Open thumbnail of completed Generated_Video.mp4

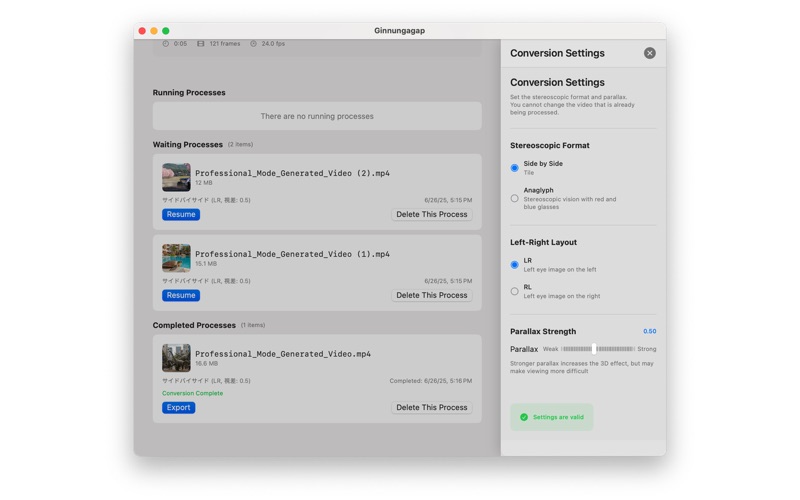pyautogui.click(x=176, y=358)
